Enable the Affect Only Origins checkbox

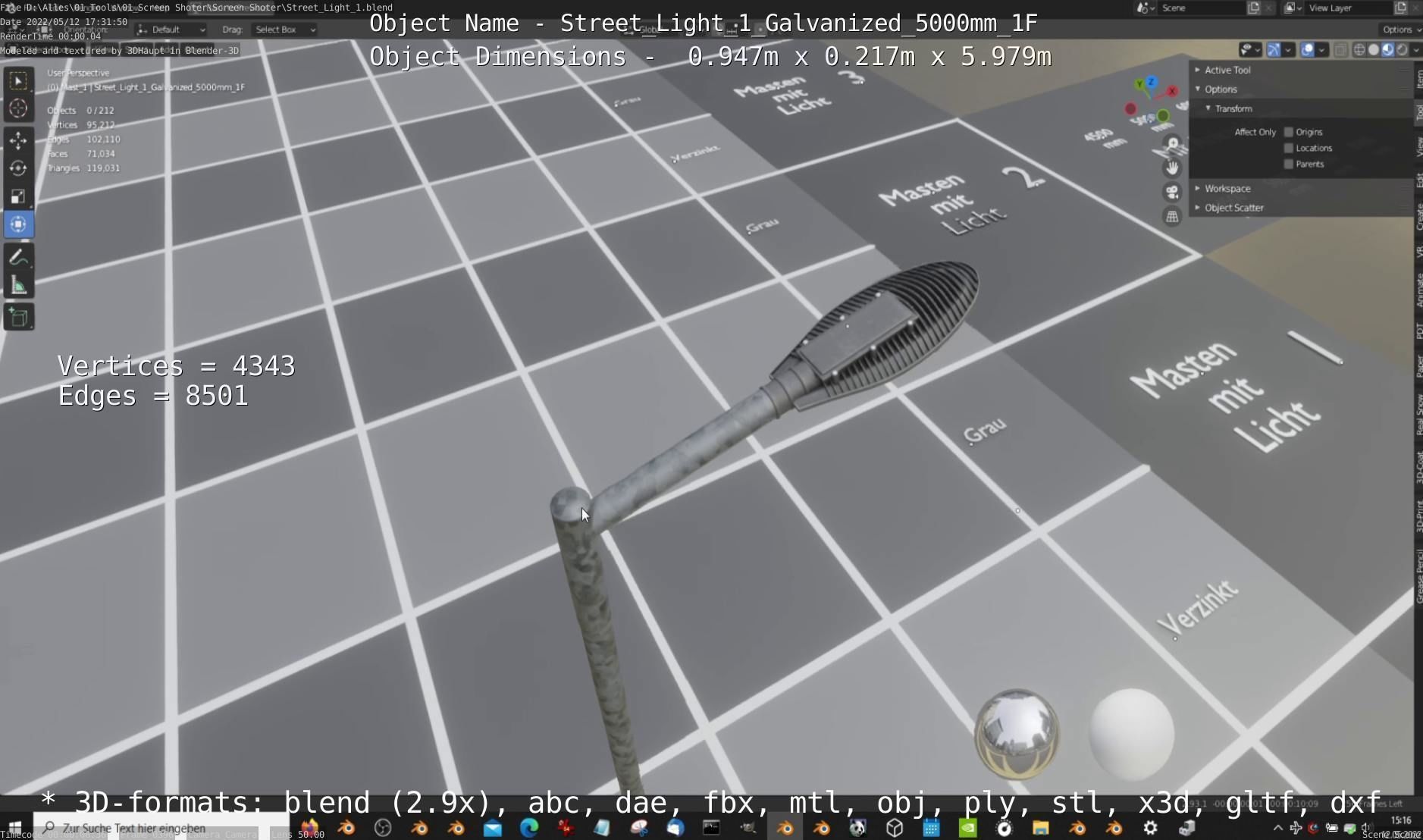click(x=1288, y=132)
